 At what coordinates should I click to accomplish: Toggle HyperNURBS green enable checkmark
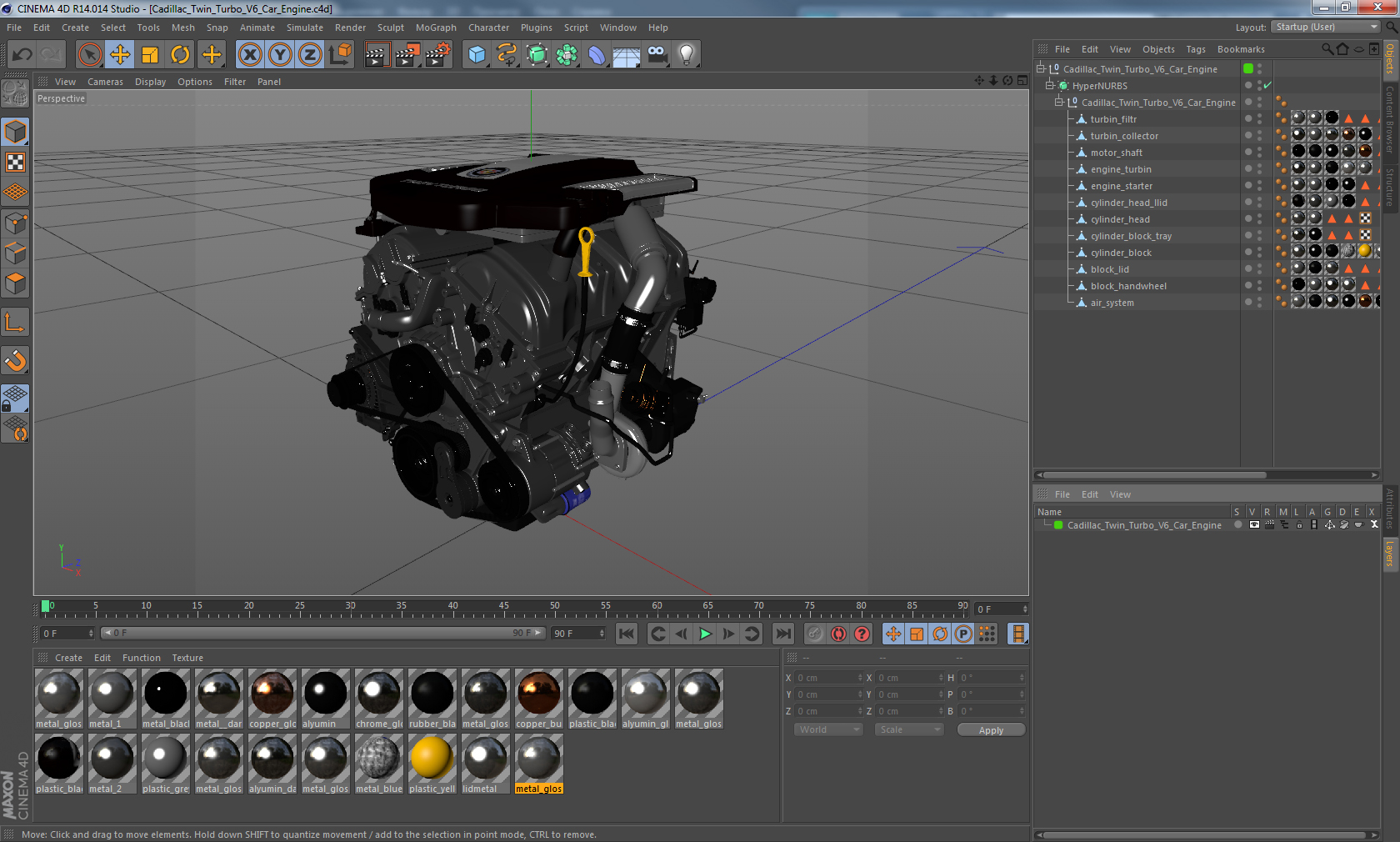pyautogui.click(x=1267, y=86)
